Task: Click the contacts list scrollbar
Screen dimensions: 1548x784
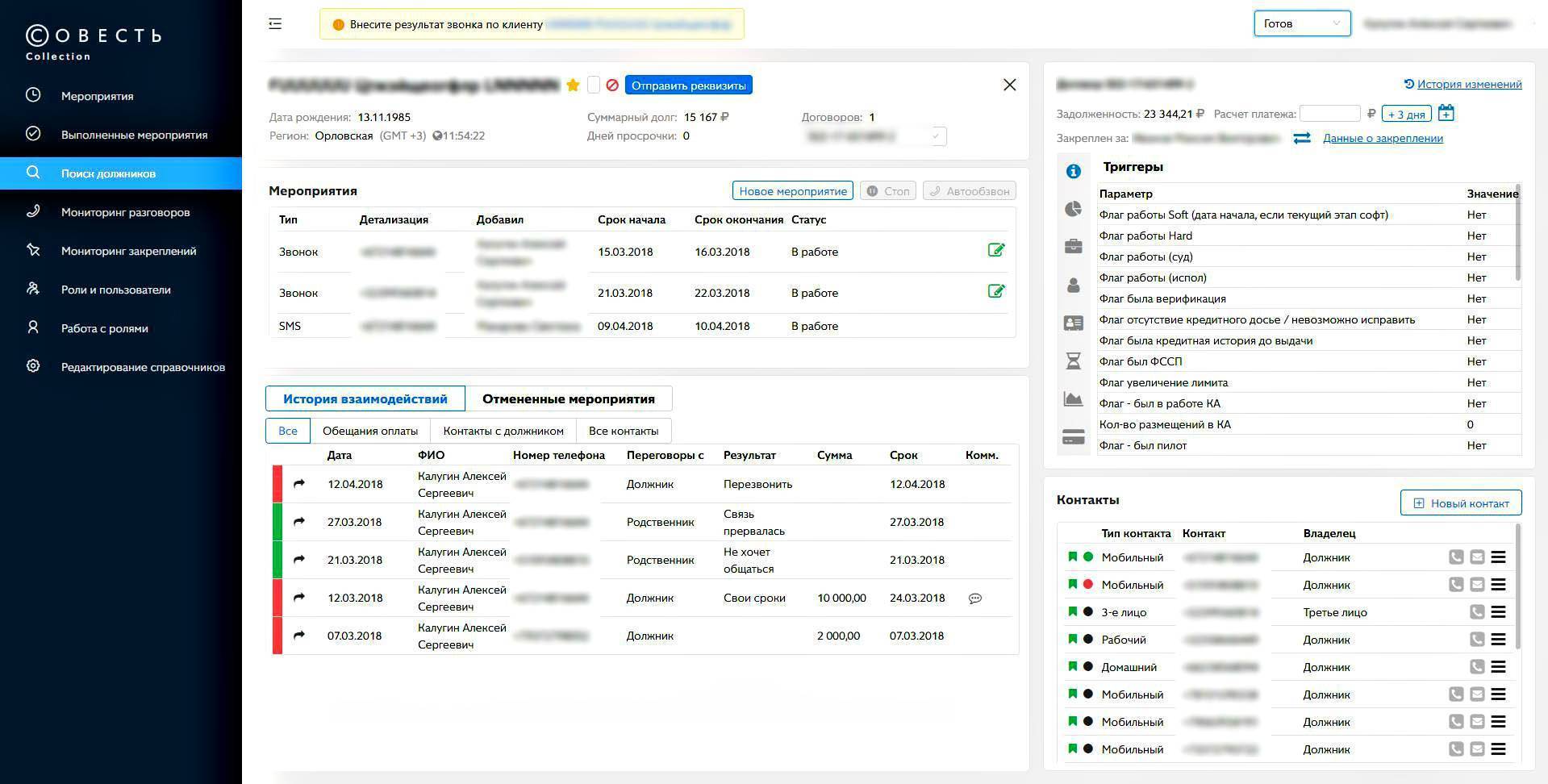Action: click(x=1518, y=586)
